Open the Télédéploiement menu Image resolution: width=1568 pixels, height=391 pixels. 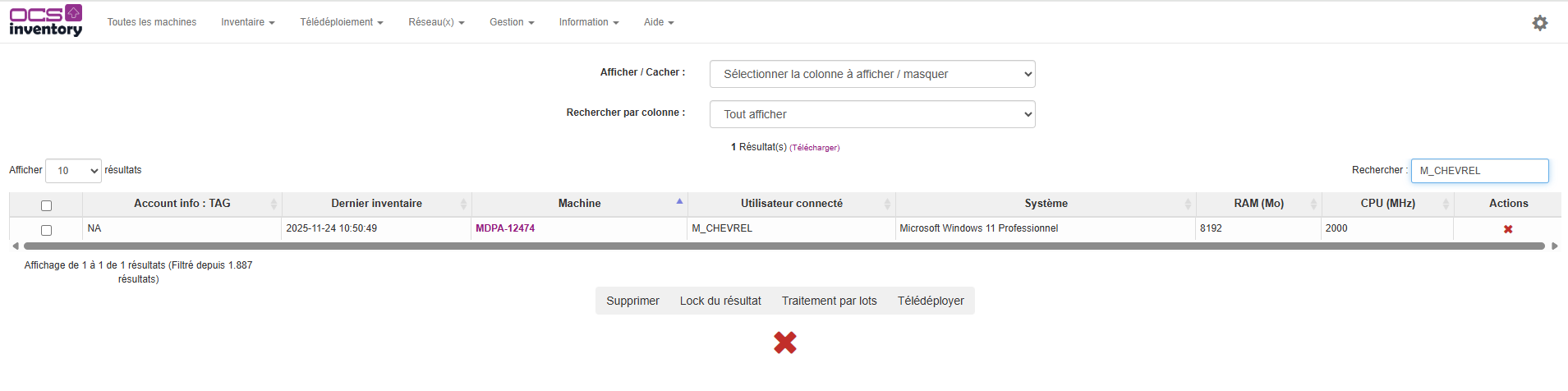click(341, 22)
